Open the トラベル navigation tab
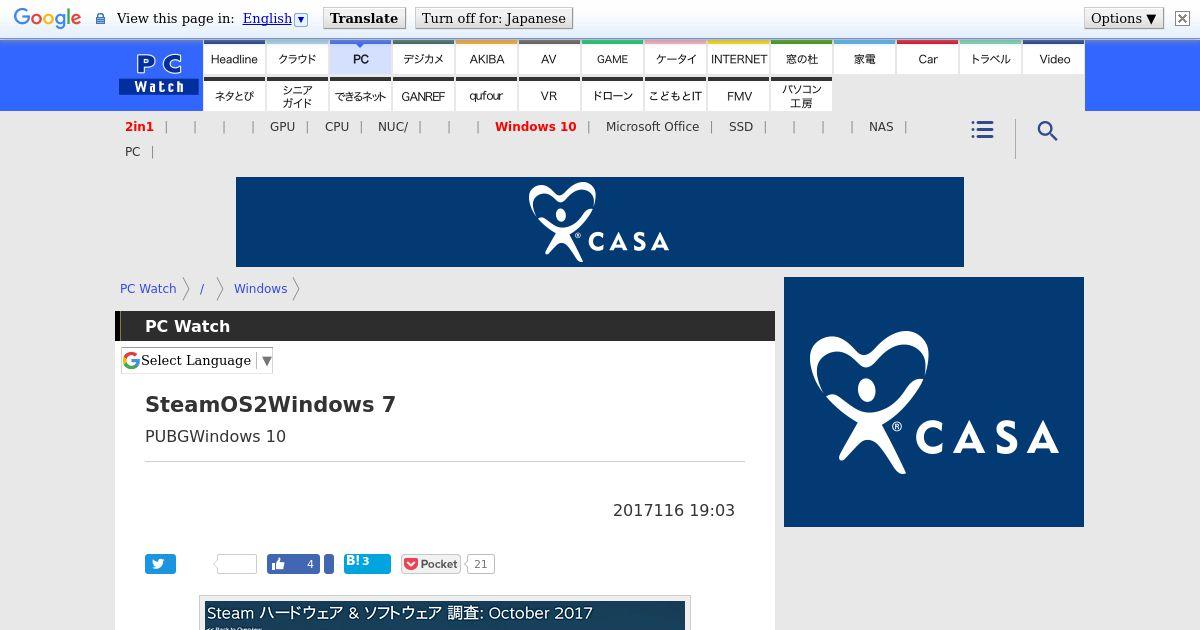This screenshot has width=1200, height=630. click(x=990, y=59)
